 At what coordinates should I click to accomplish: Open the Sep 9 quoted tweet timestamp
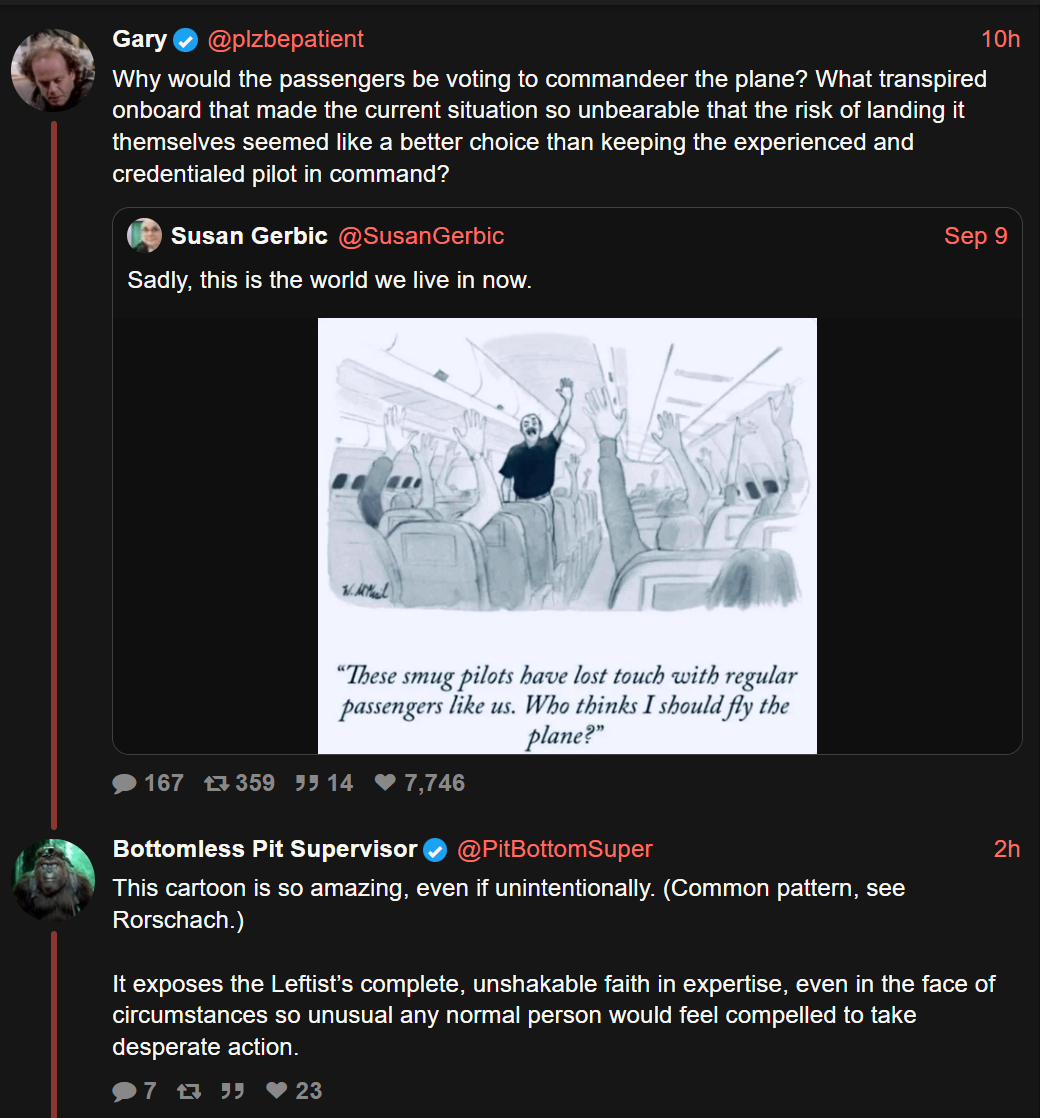[975, 236]
